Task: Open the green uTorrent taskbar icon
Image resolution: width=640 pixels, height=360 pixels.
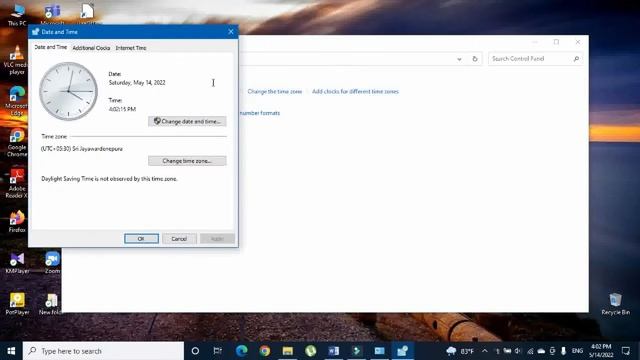Action: click(x=311, y=351)
